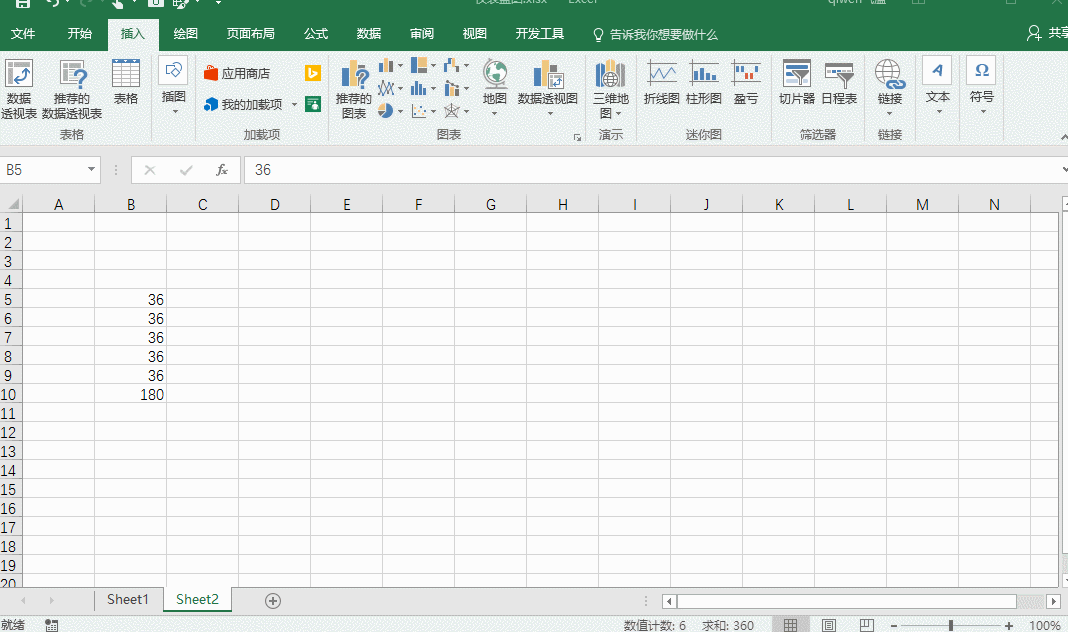Open the Illustrations (插图) menu
The width and height of the screenshot is (1068, 632).
coord(174,86)
